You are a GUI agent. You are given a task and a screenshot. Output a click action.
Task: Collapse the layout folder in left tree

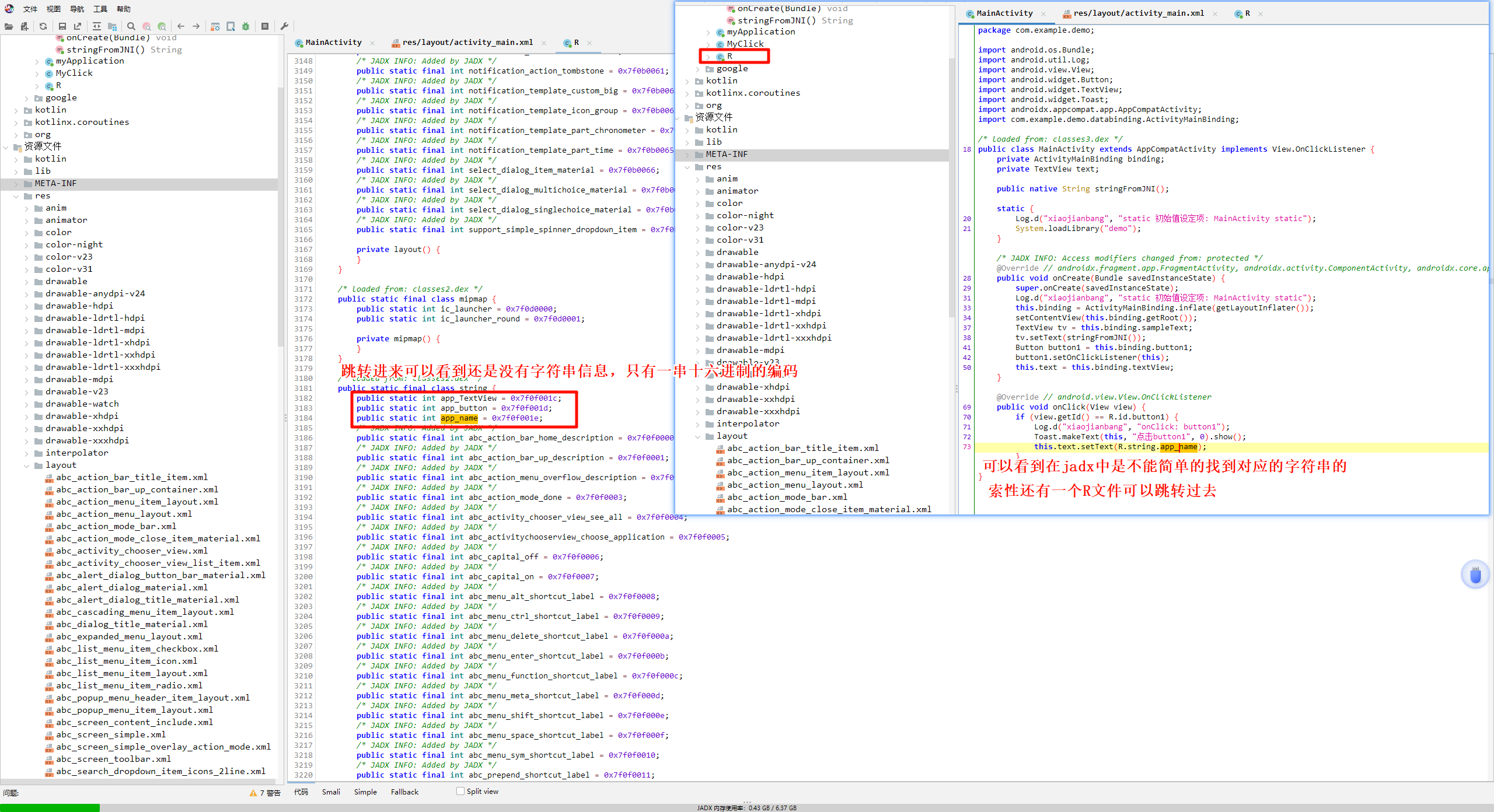pos(27,466)
